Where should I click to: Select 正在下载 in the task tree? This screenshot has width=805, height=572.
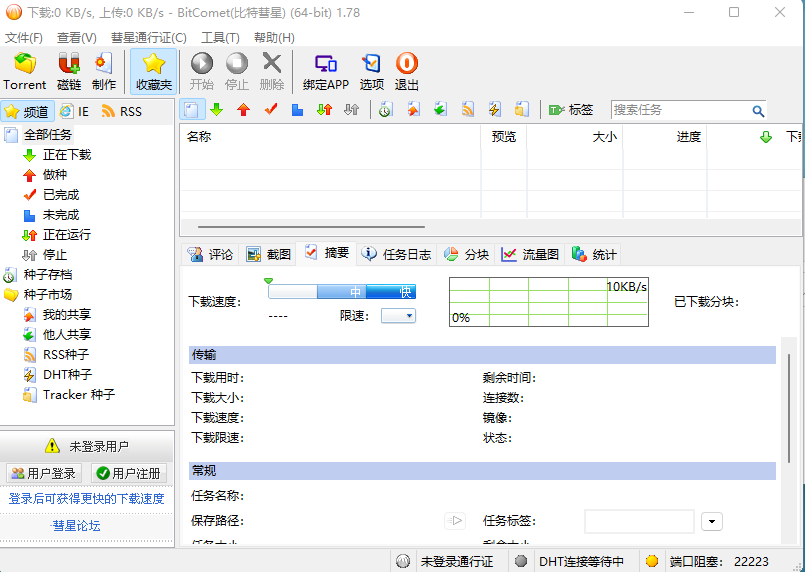[x=67, y=155]
